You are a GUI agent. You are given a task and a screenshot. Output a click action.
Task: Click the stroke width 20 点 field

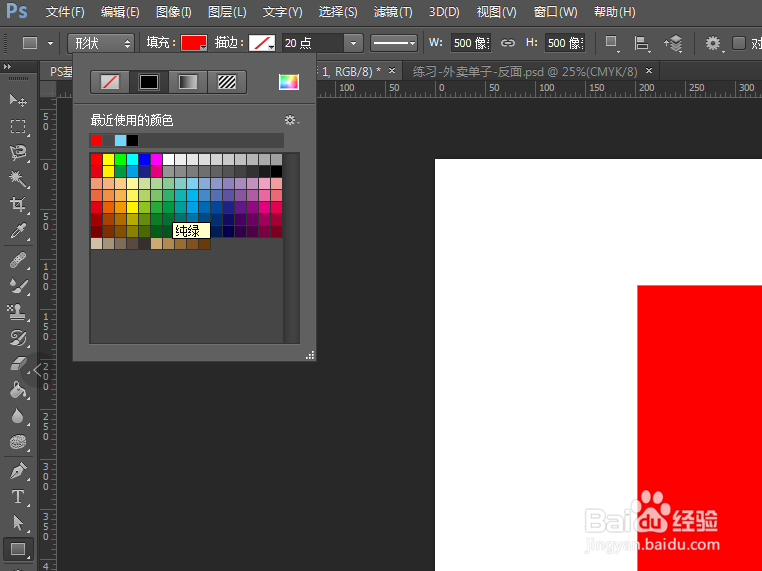click(313, 43)
